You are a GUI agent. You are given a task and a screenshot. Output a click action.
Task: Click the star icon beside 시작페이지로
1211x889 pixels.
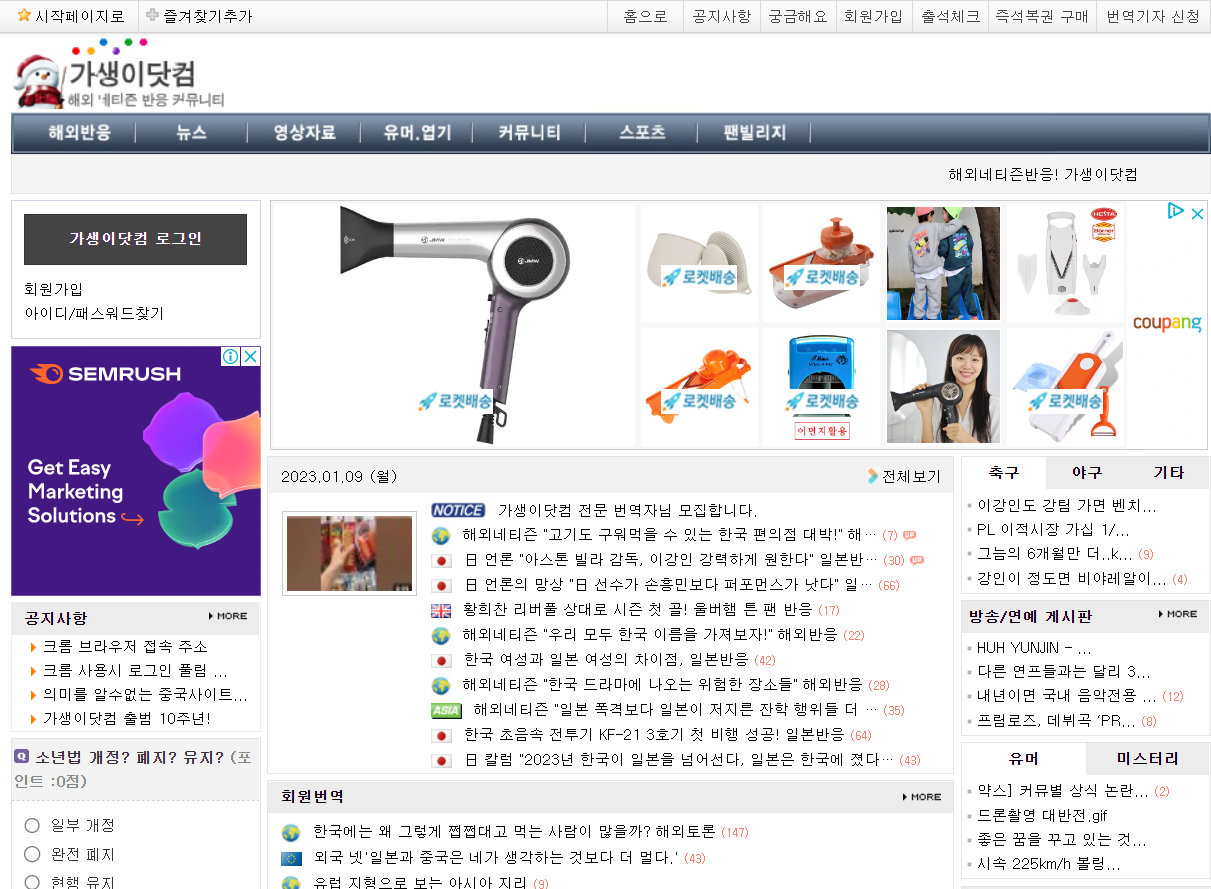click(24, 16)
